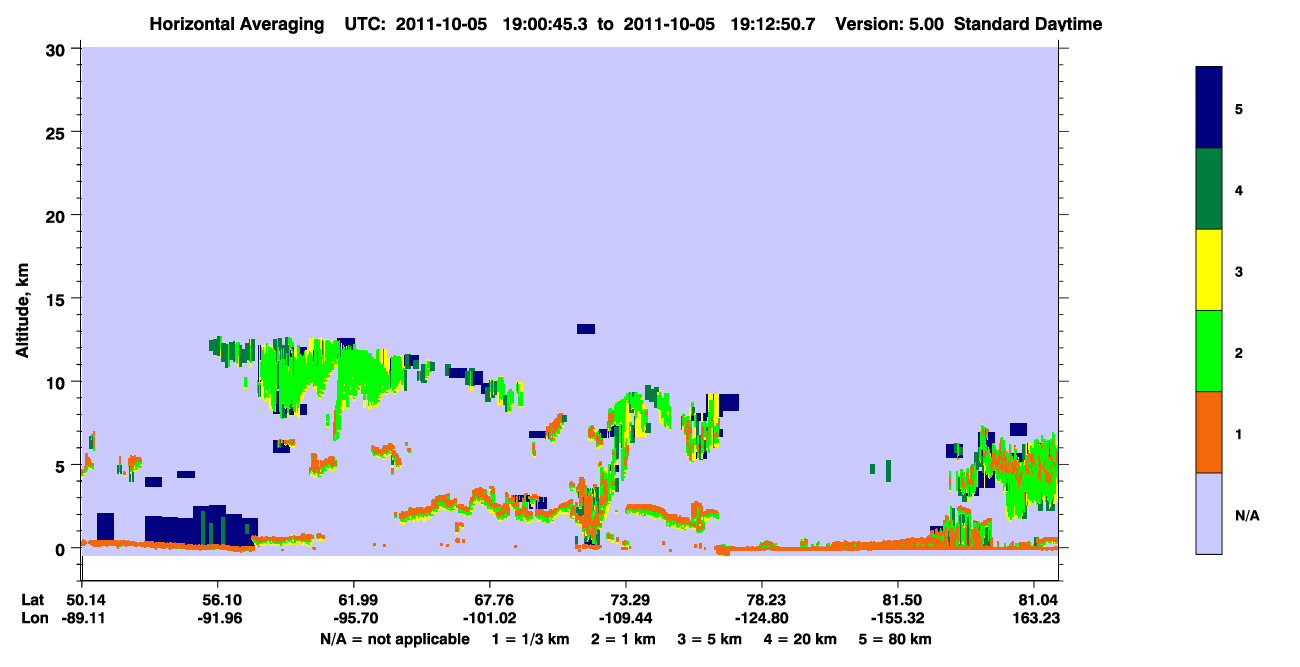Click the y-axis tick label 30

(x=57, y=49)
